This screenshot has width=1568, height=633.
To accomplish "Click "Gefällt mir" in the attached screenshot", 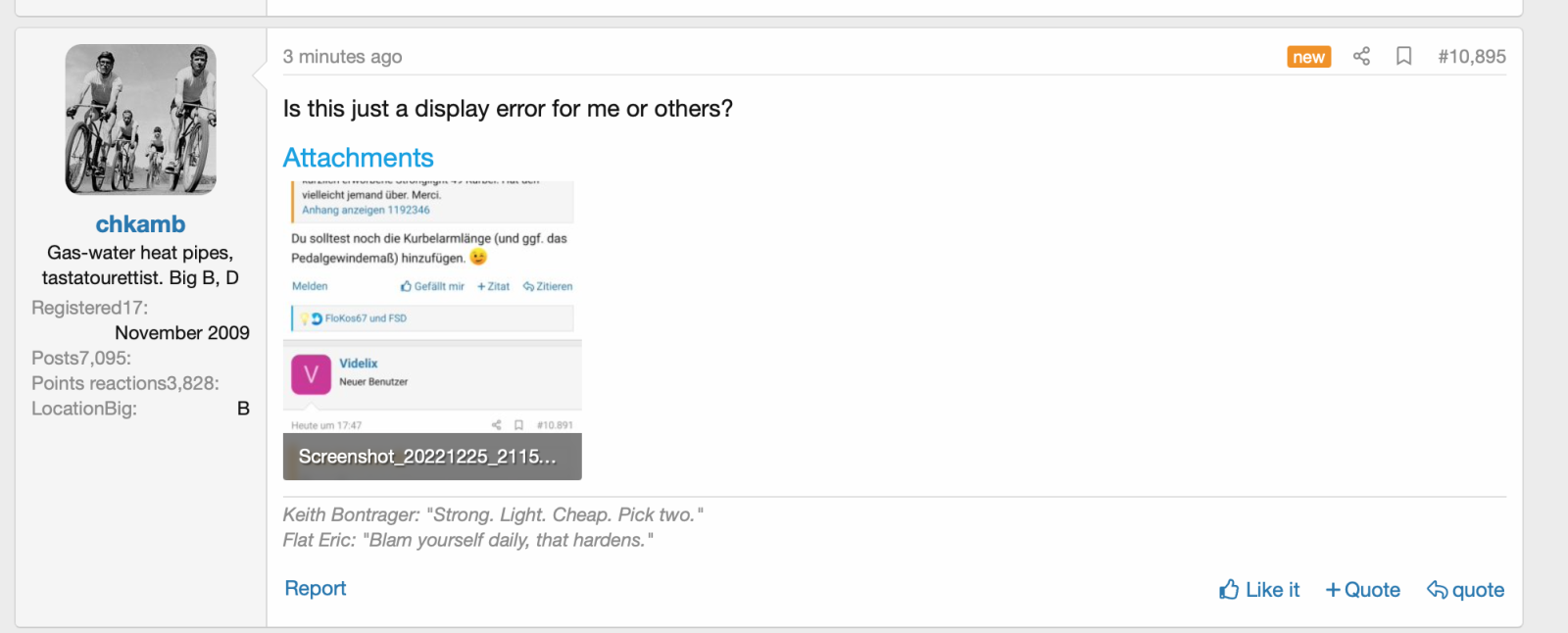I will point(432,286).
